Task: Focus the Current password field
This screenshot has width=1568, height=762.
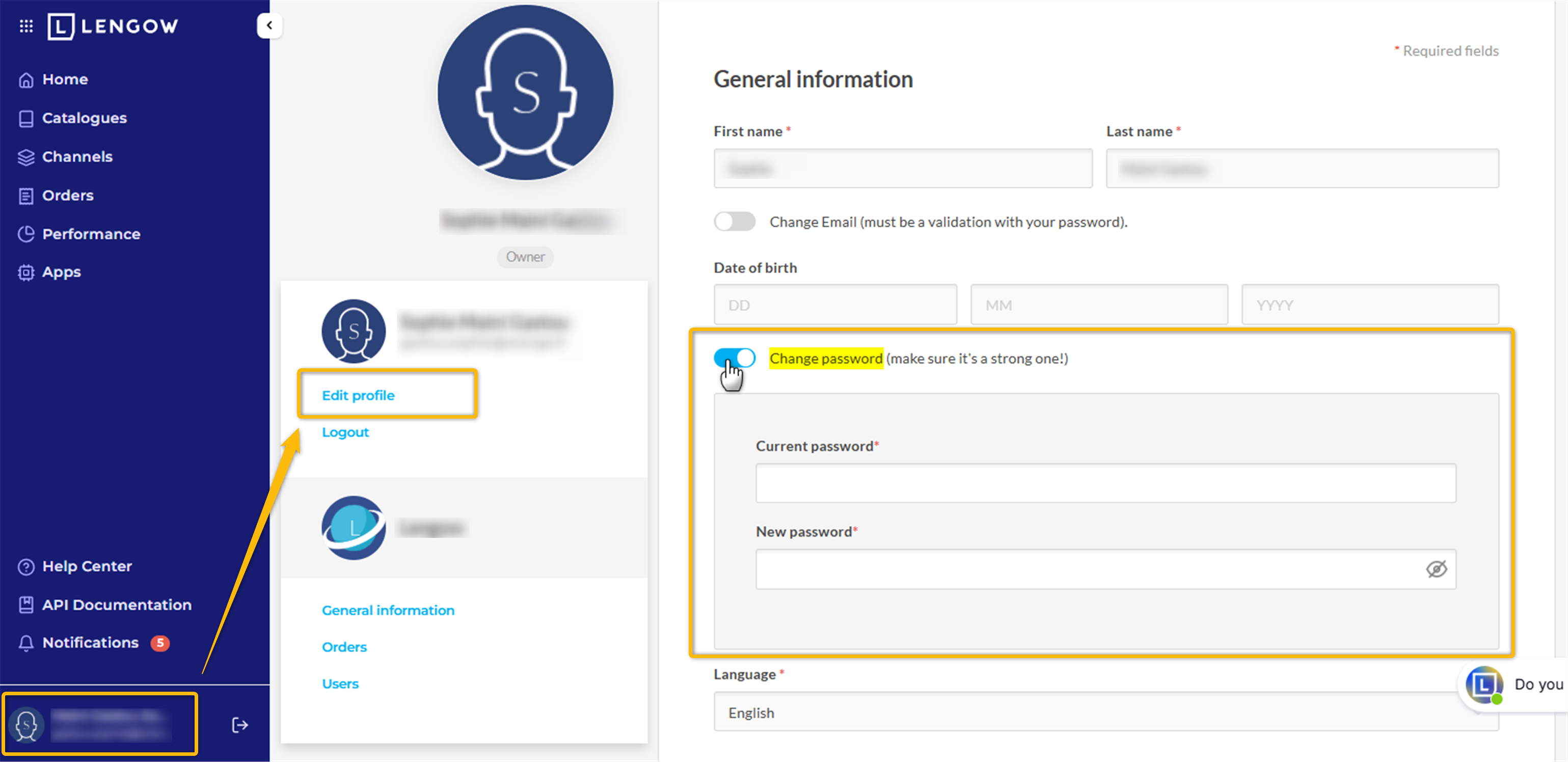Action: (1105, 483)
